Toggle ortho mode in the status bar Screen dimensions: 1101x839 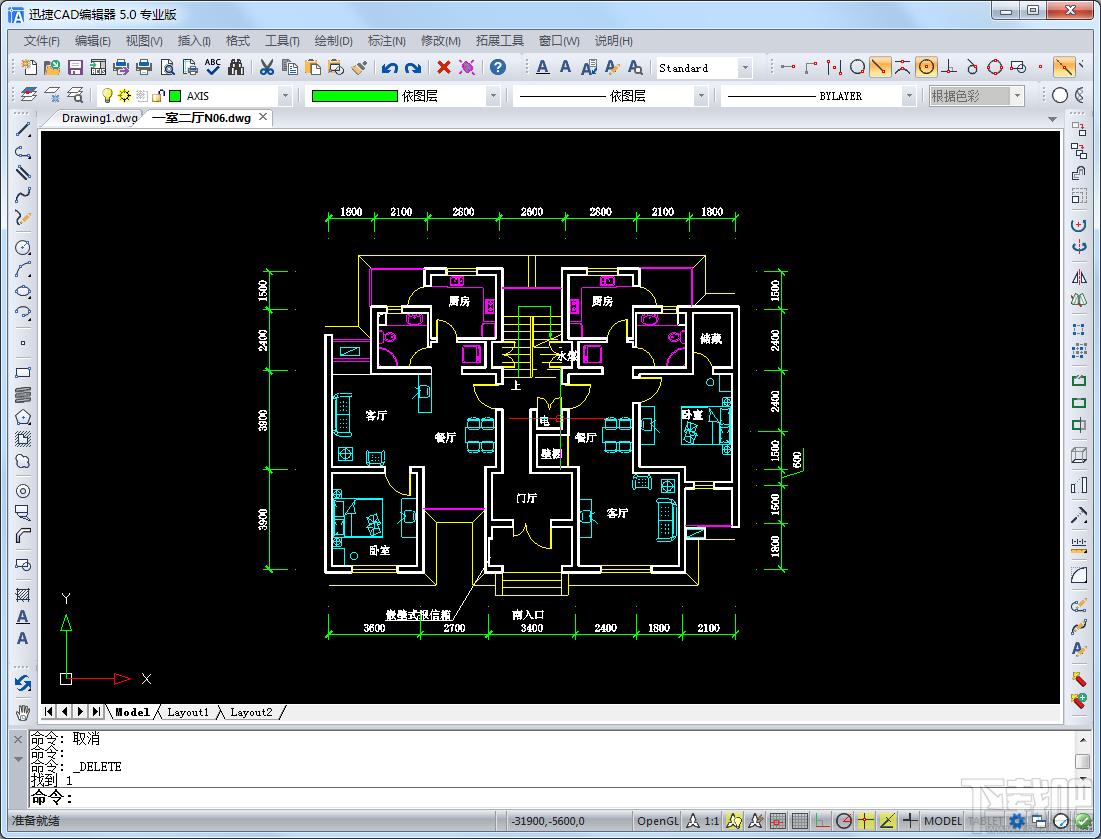pos(822,820)
